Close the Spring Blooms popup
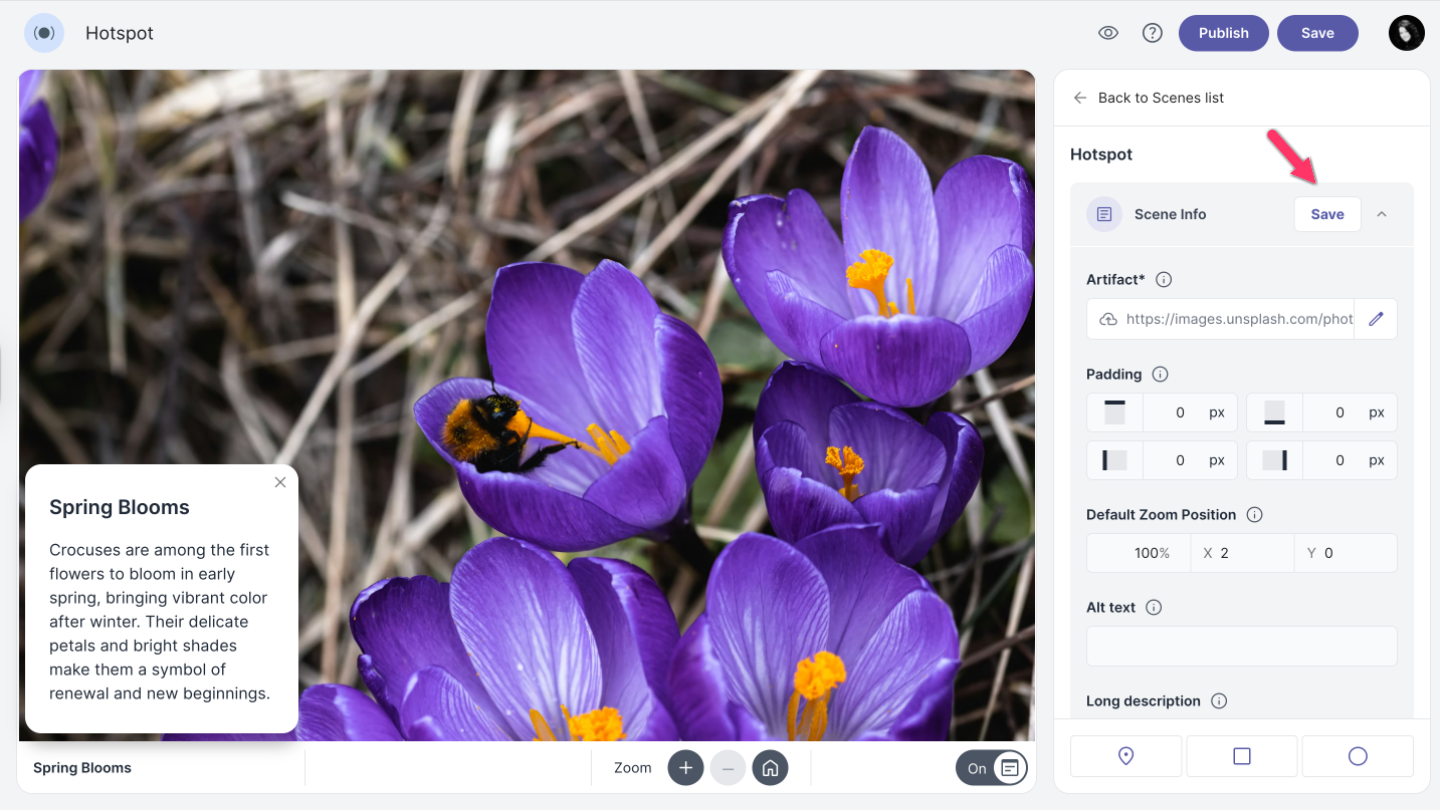Image resolution: width=1440 pixels, height=810 pixels. [x=280, y=482]
